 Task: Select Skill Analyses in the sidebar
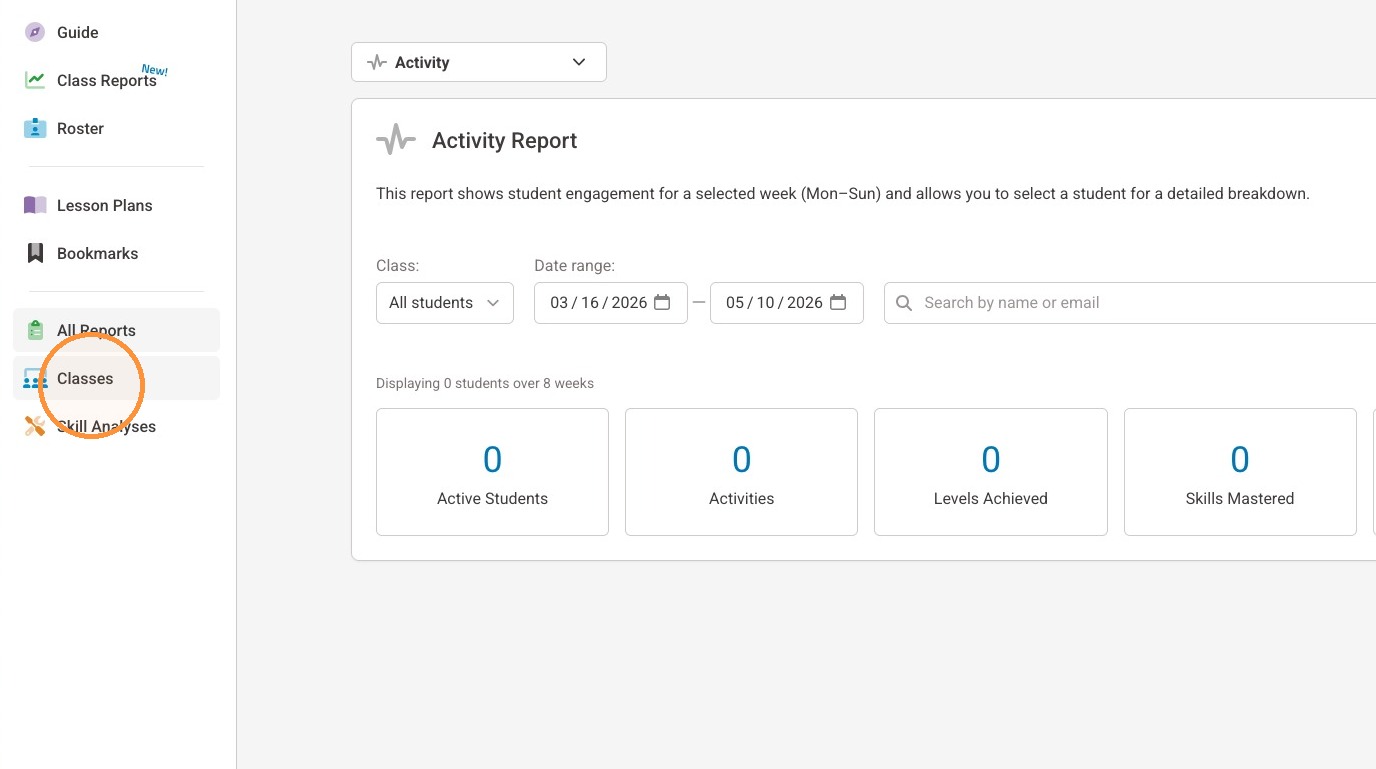pos(116,426)
